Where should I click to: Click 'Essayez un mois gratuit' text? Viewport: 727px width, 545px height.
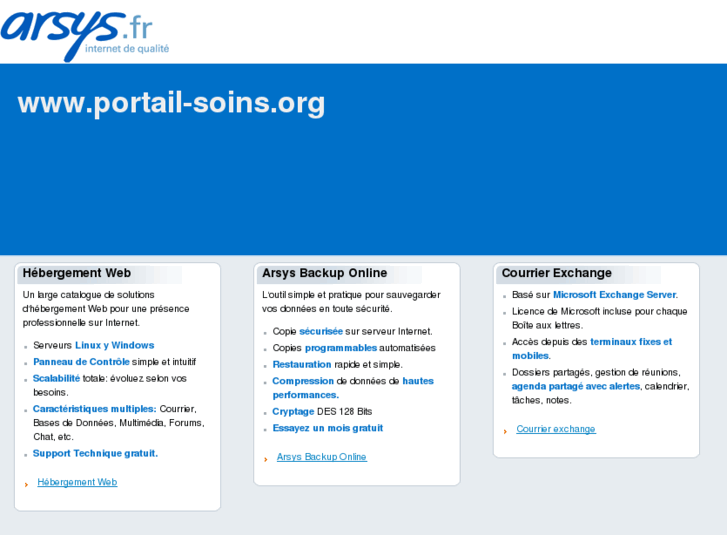click(328, 428)
